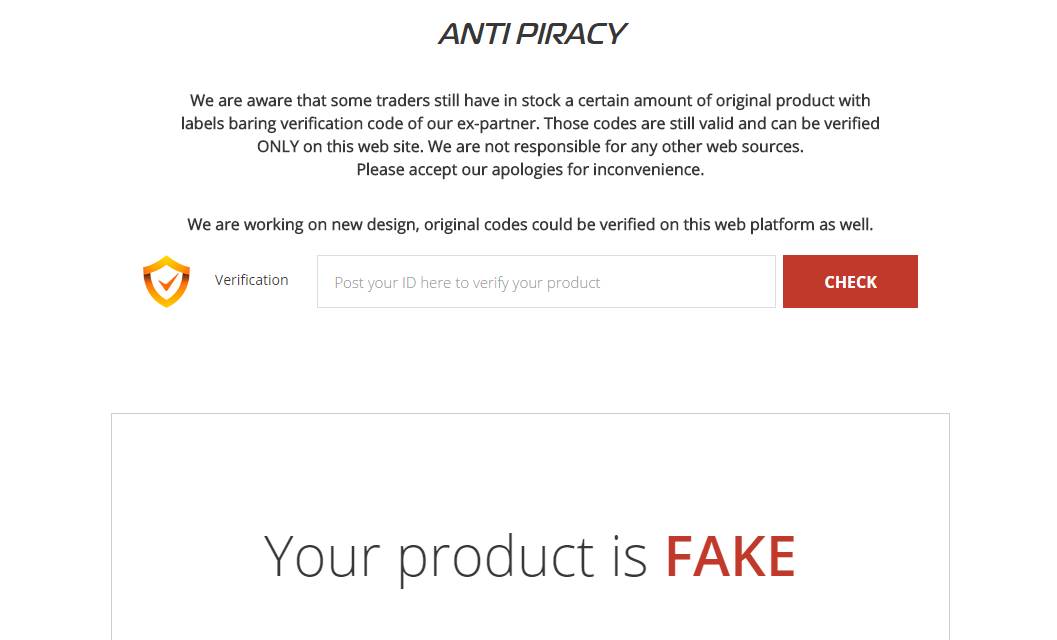This screenshot has width=1057, height=640.
Task: Click the phrase 'We are aware that some traders'
Action: tap(310, 100)
